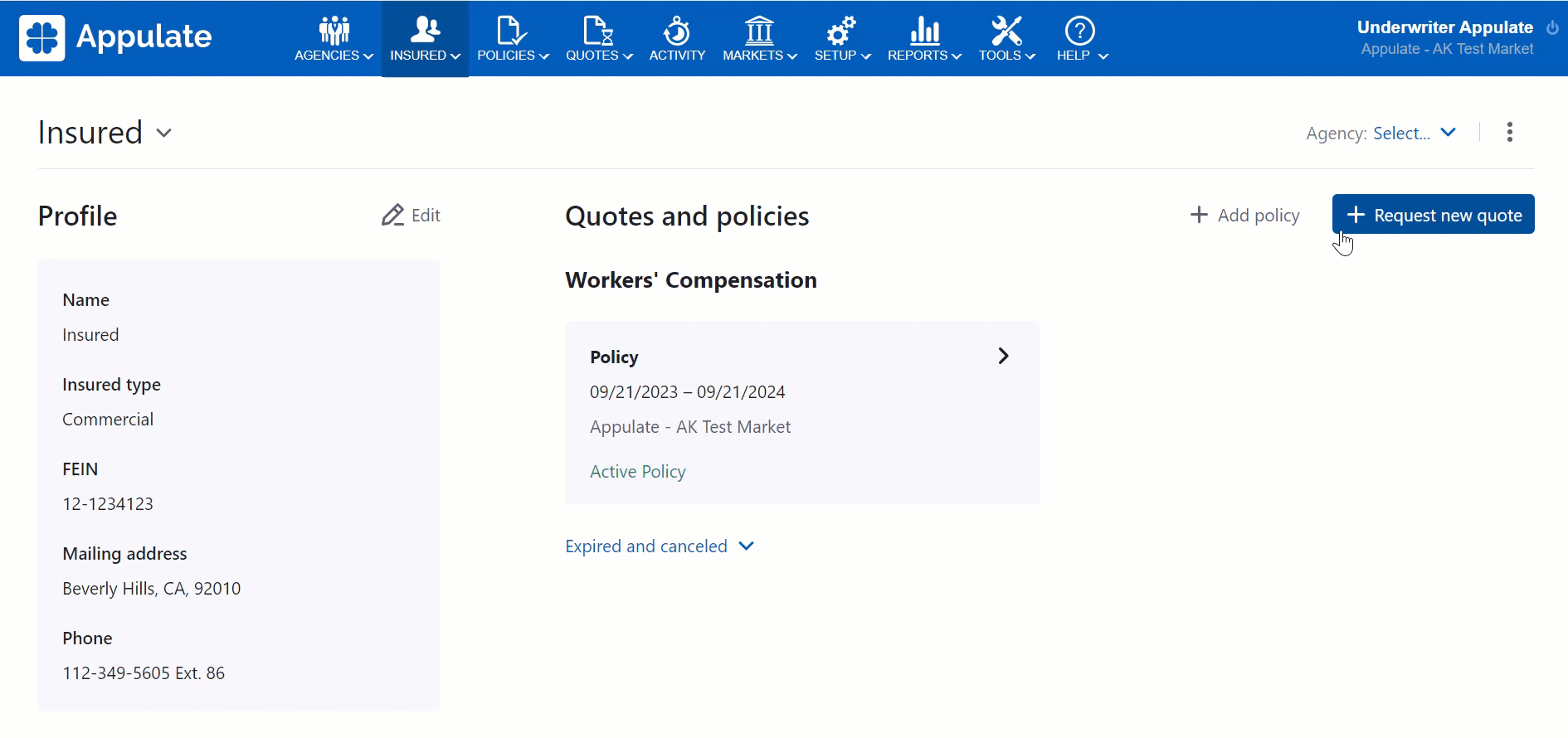
Task: Edit the insured profile
Action: click(411, 216)
